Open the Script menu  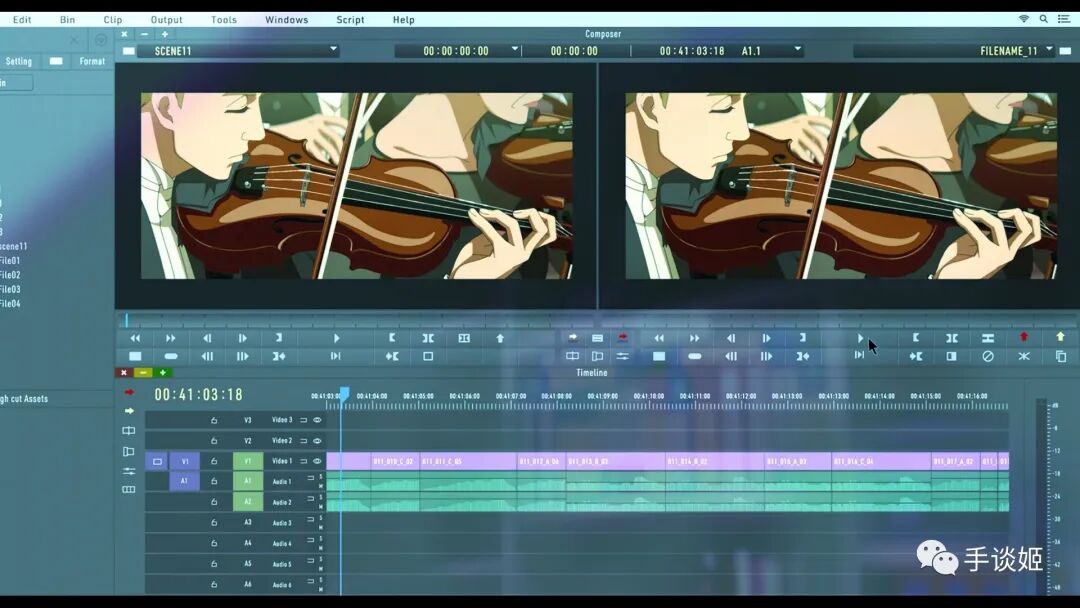[x=351, y=19]
